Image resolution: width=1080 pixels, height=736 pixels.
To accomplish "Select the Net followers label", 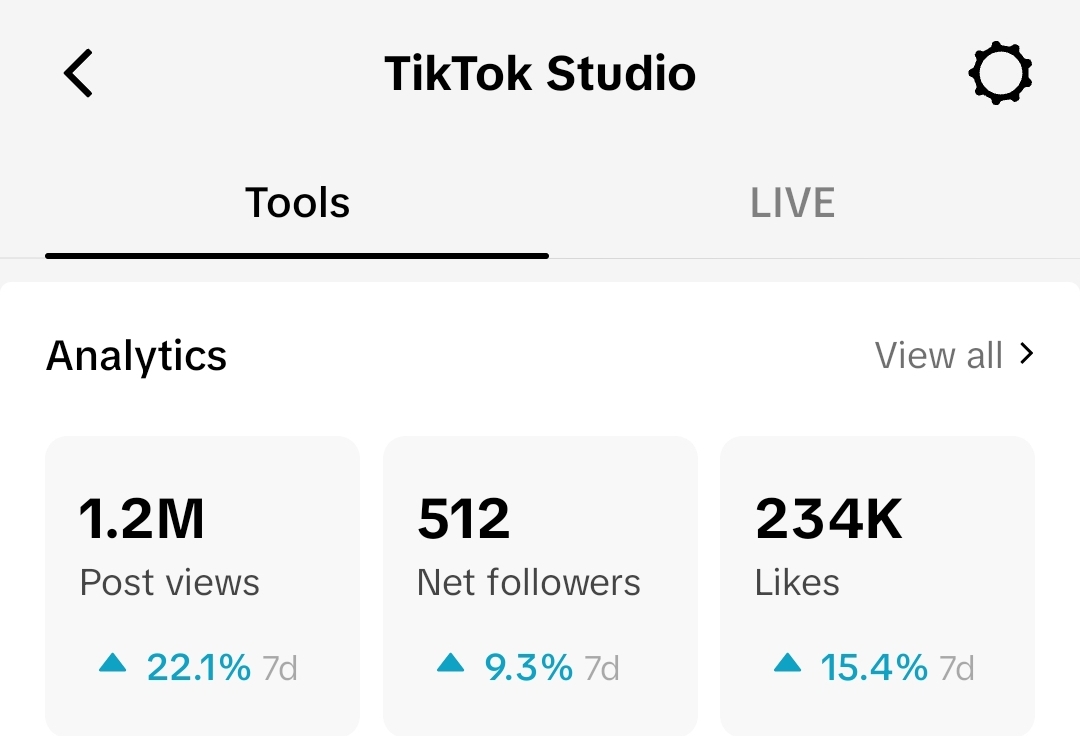I will pyautogui.click(x=528, y=582).
